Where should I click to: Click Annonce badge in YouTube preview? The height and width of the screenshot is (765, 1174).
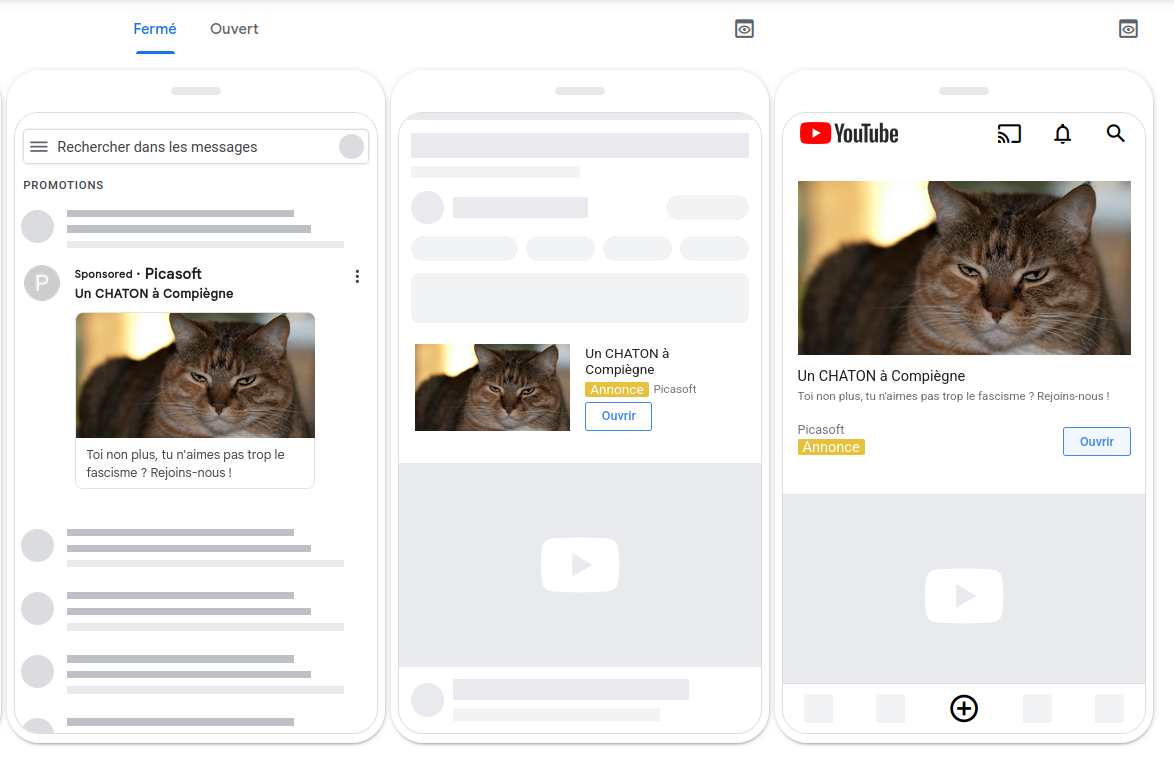point(831,447)
